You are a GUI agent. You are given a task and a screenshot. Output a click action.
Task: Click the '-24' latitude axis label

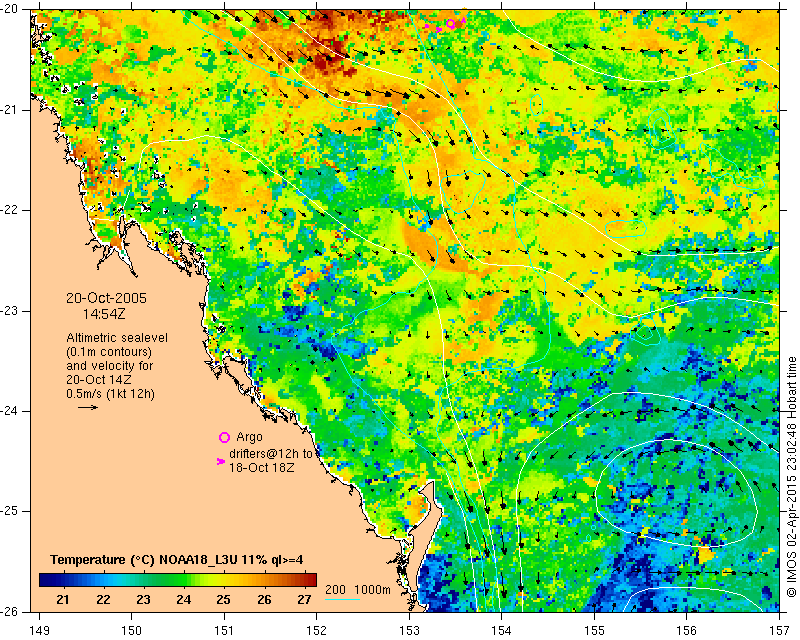pos(11,411)
